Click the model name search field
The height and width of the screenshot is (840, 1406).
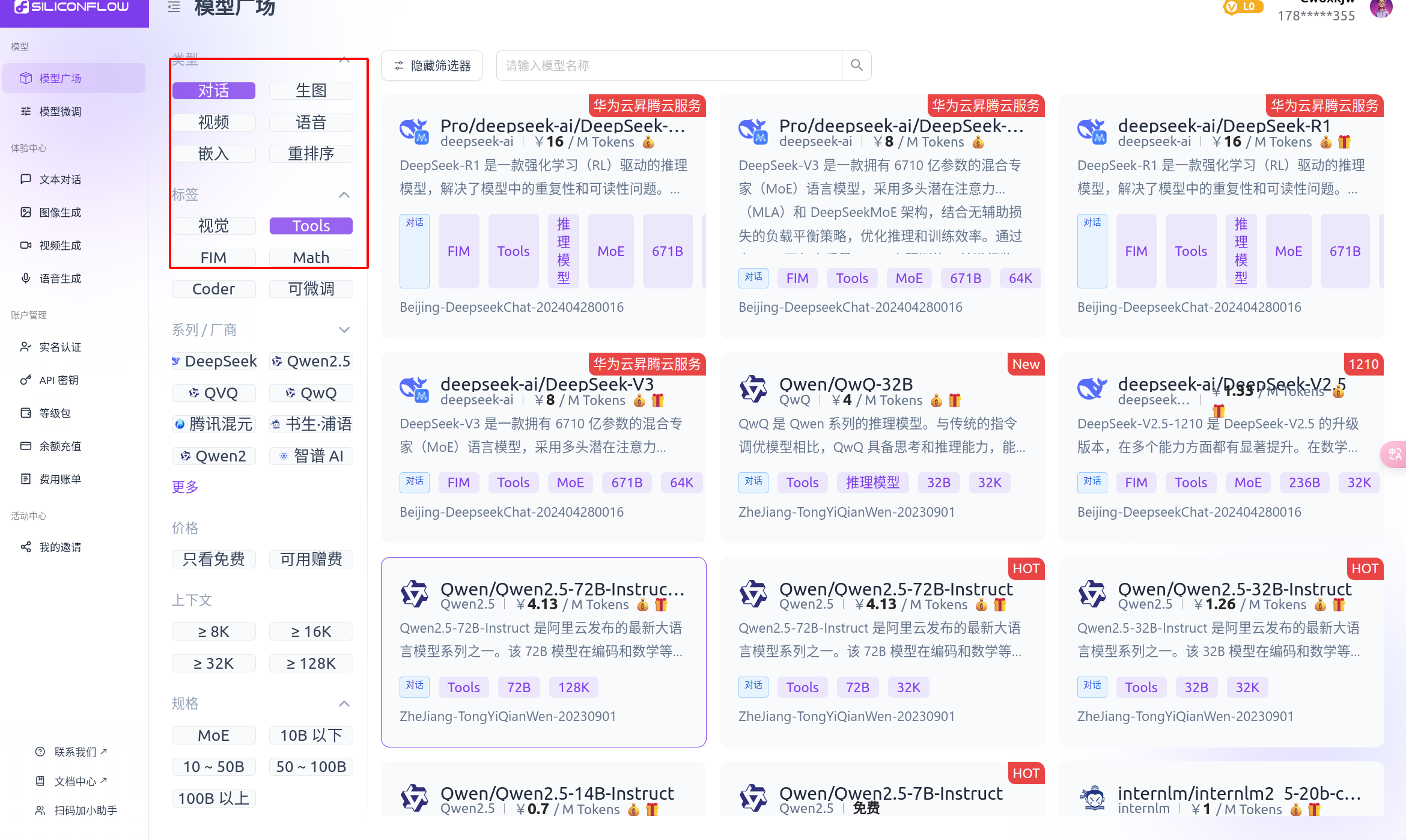tap(668, 65)
